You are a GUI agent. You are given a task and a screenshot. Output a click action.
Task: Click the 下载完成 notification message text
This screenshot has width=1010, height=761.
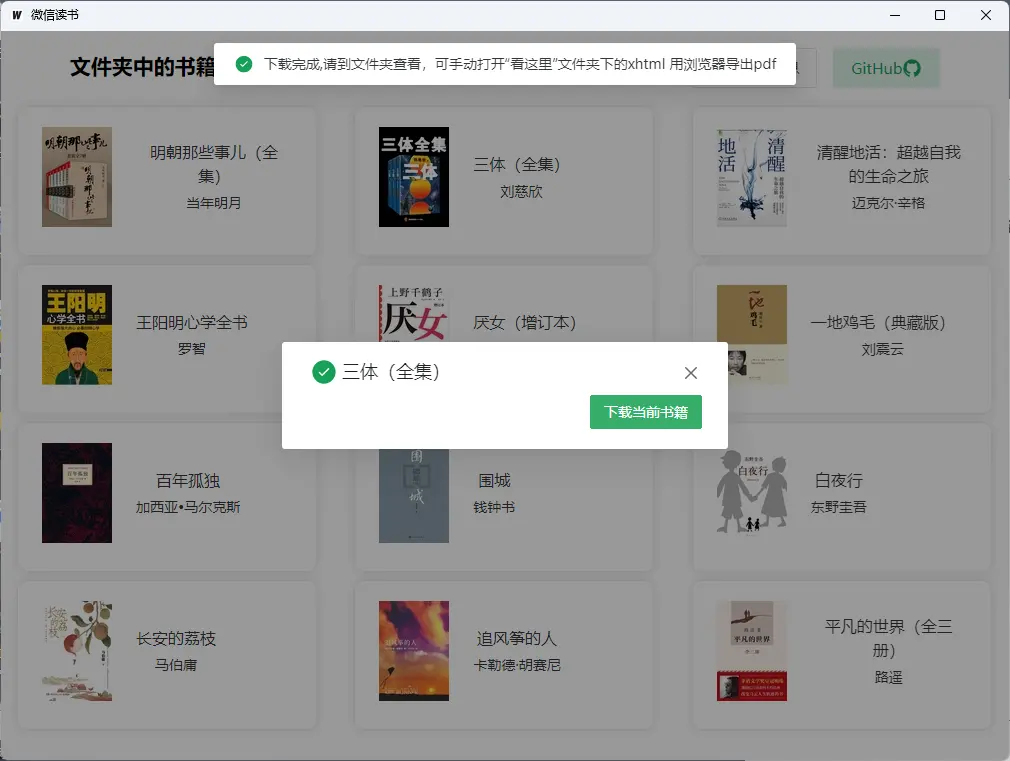click(x=520, y=64)
